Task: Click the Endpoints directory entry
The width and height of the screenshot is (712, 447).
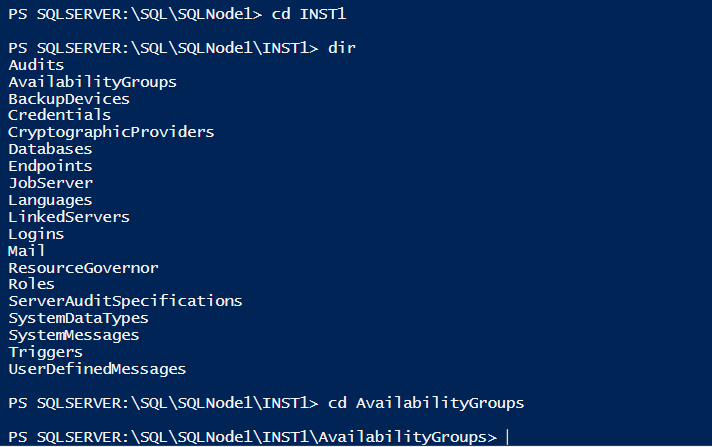Action: [50, 166]
